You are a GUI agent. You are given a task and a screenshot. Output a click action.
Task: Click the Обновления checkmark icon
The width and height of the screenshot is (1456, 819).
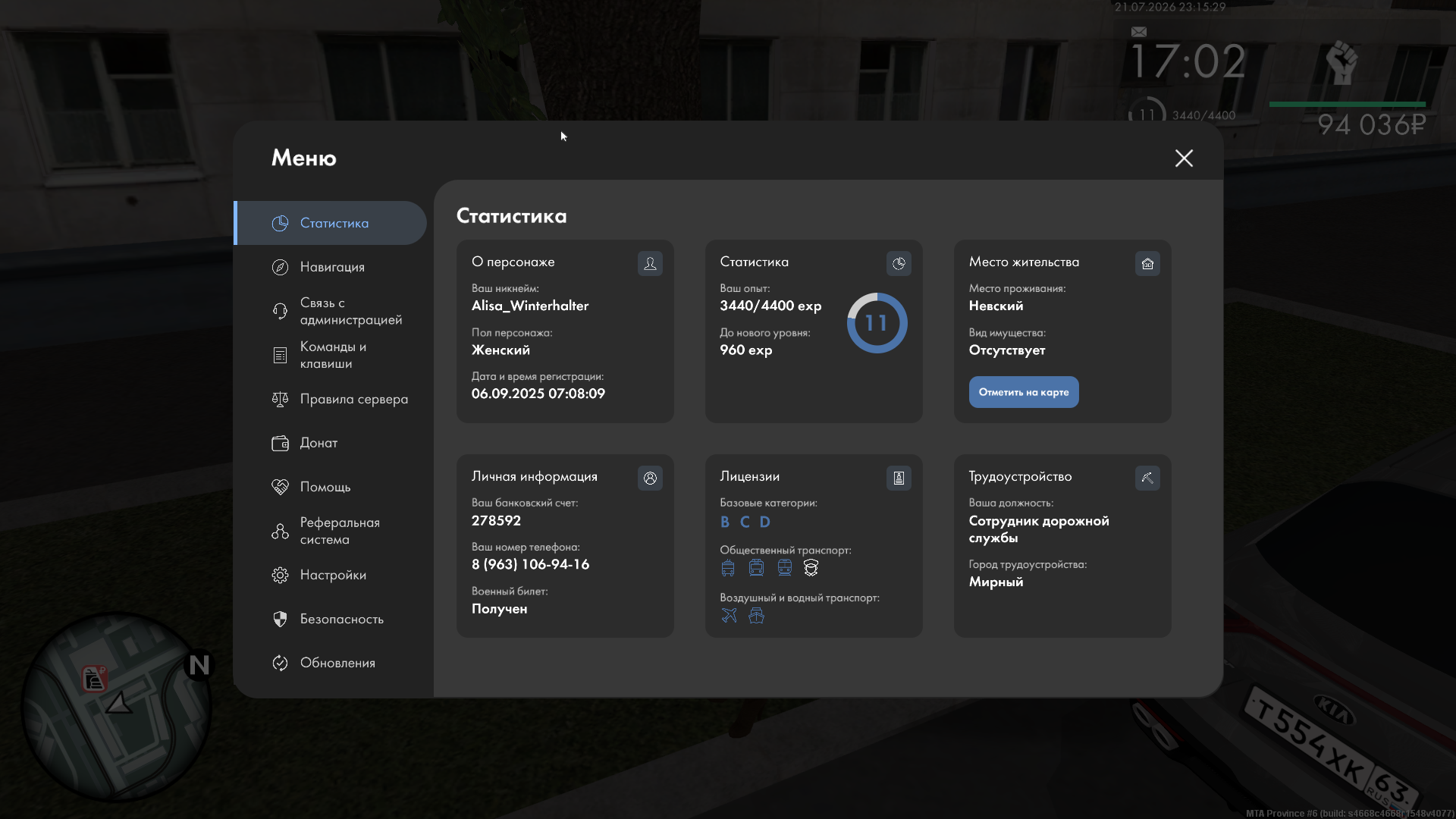click(x=280, y=663)
